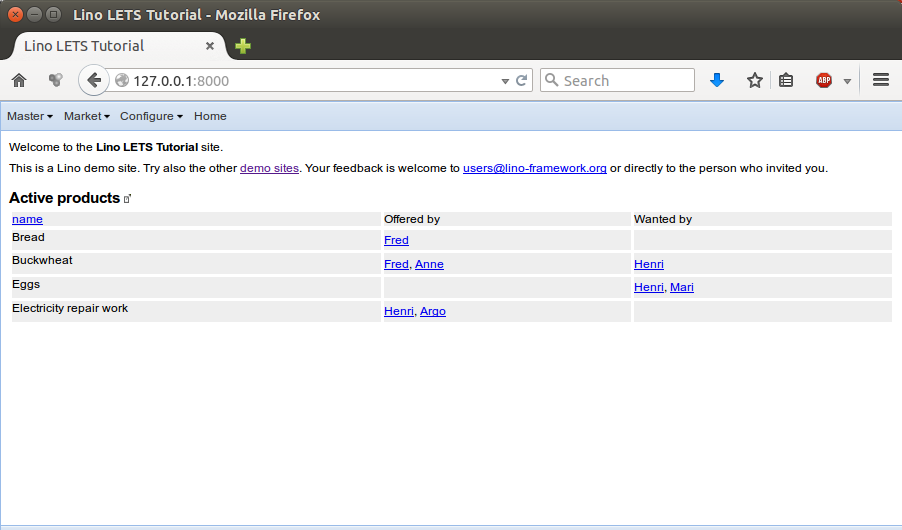The image size is (902, 530).
Task: Expand the Configure dropdown menu
Action: [151, 116]
